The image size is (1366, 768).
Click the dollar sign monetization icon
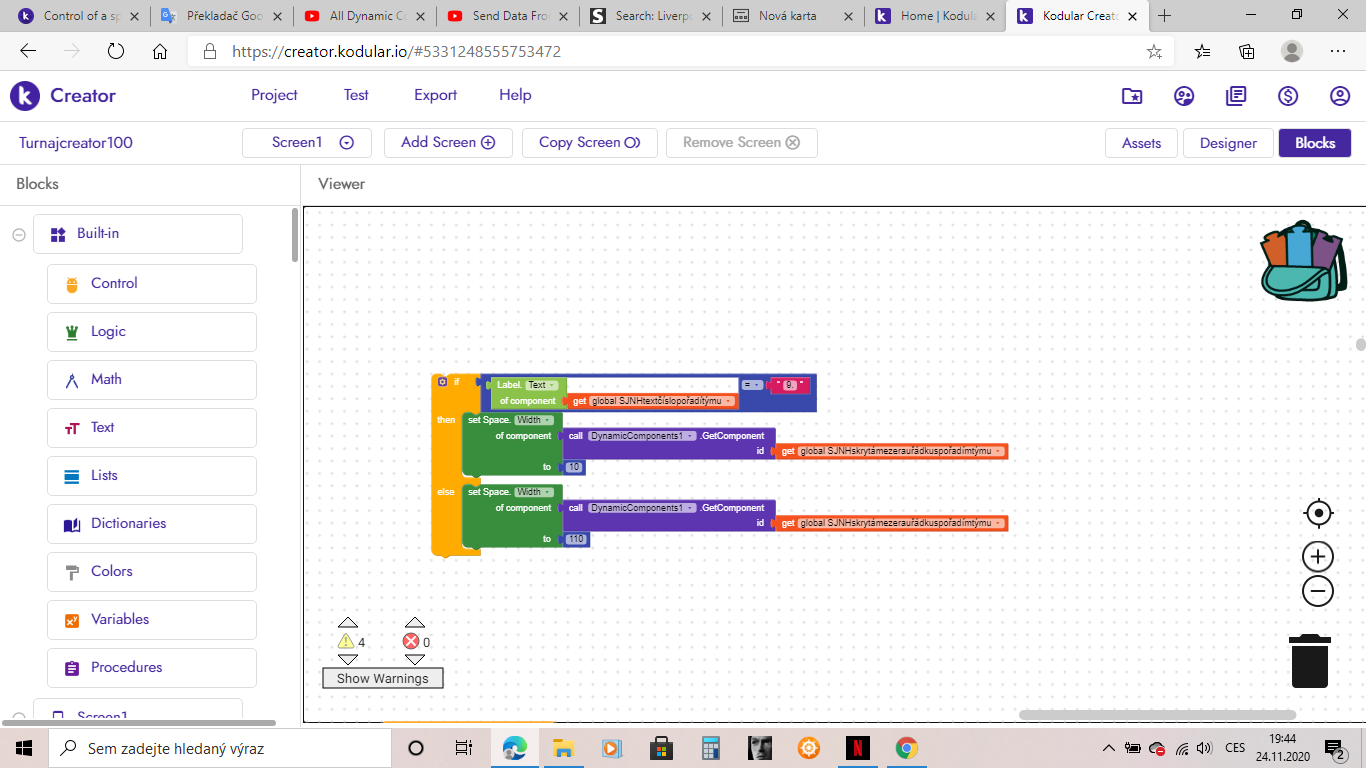[x=1288, y=96]
